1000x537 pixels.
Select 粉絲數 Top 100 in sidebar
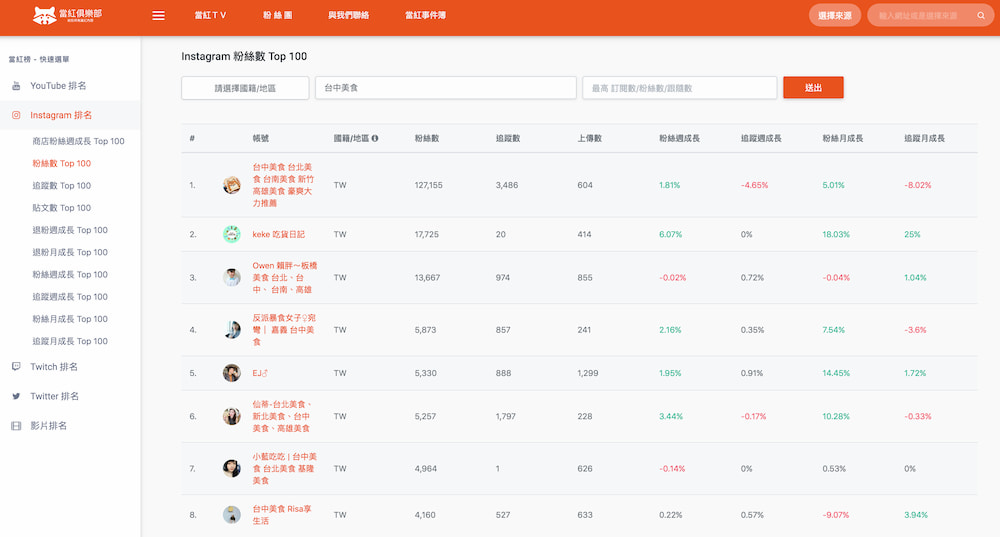[x=62, y=163]
